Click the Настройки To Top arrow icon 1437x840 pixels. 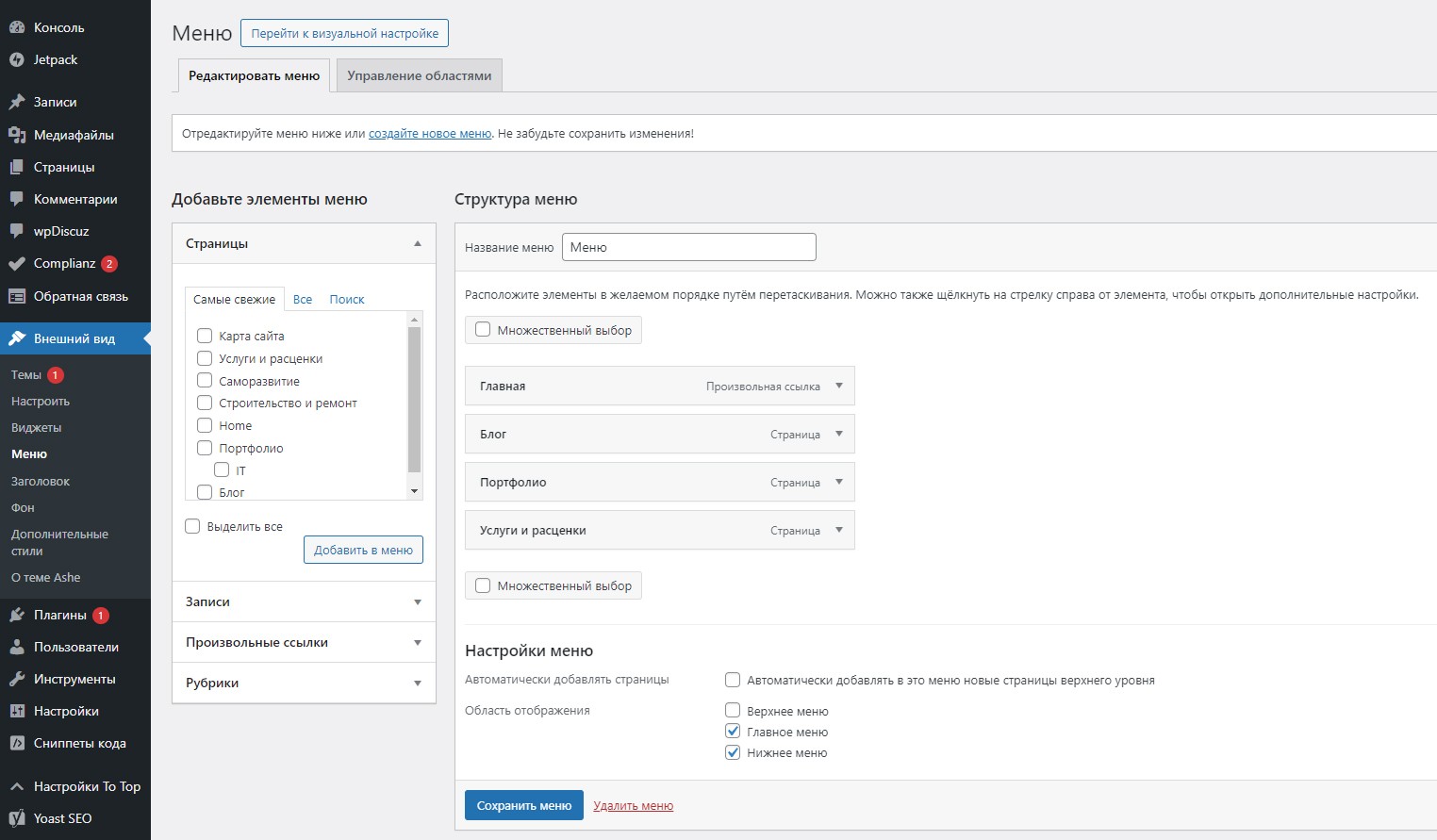16,786
